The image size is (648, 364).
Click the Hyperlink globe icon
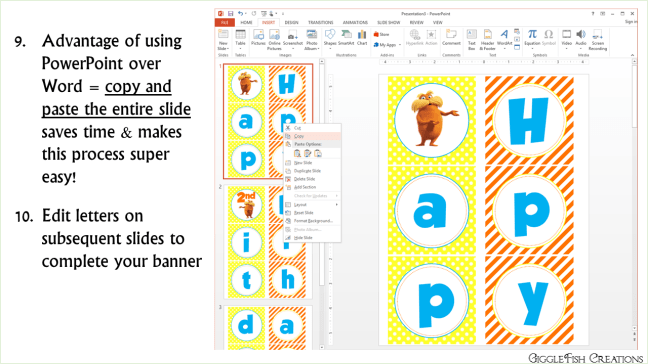tap(415, 35)
